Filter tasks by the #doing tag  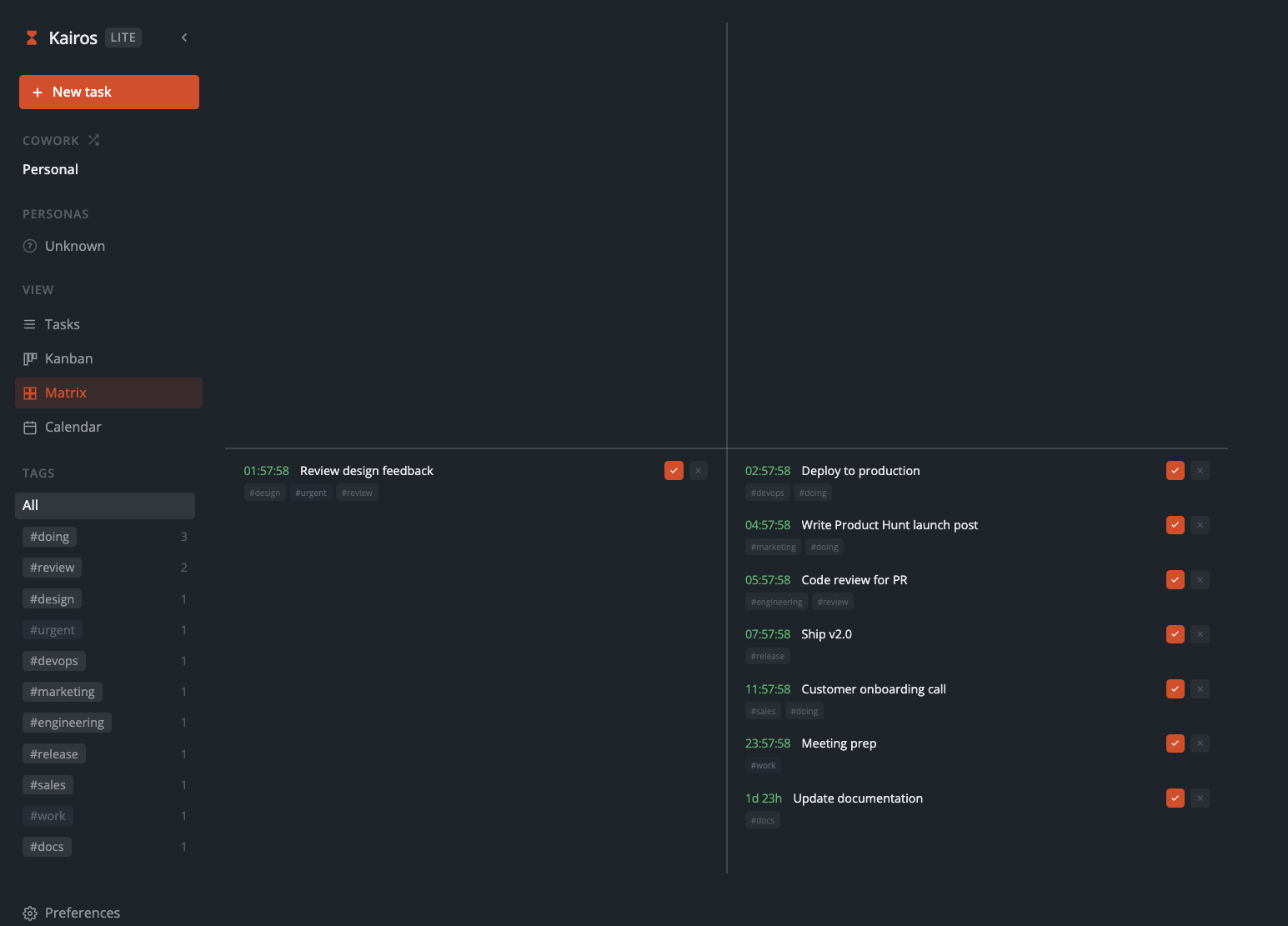tap(49, 536)
